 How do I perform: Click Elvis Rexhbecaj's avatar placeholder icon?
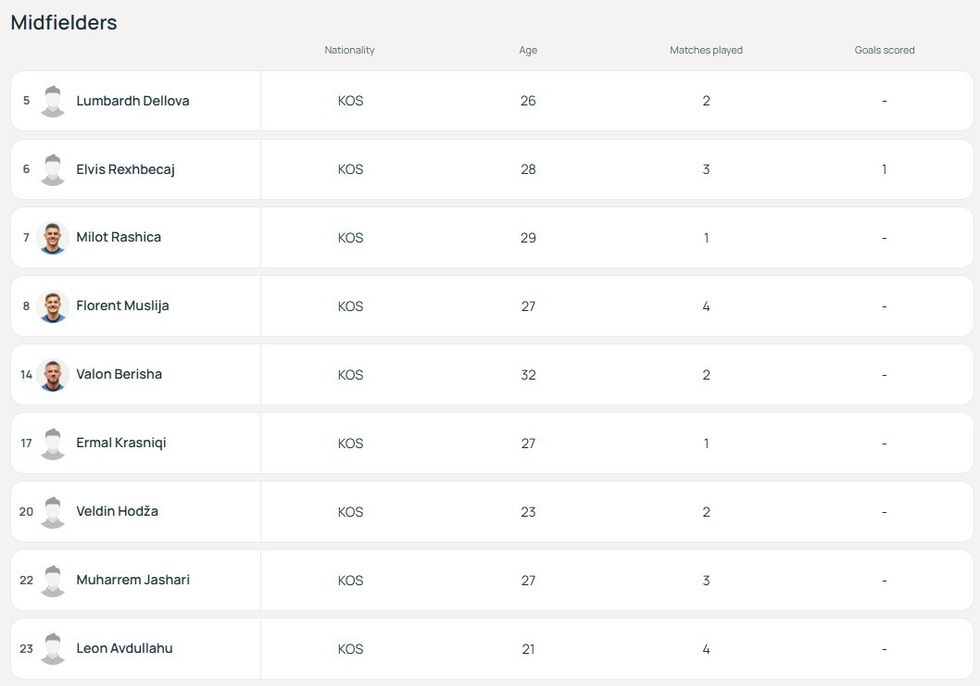pyautogui.click(x=52, y=169)
